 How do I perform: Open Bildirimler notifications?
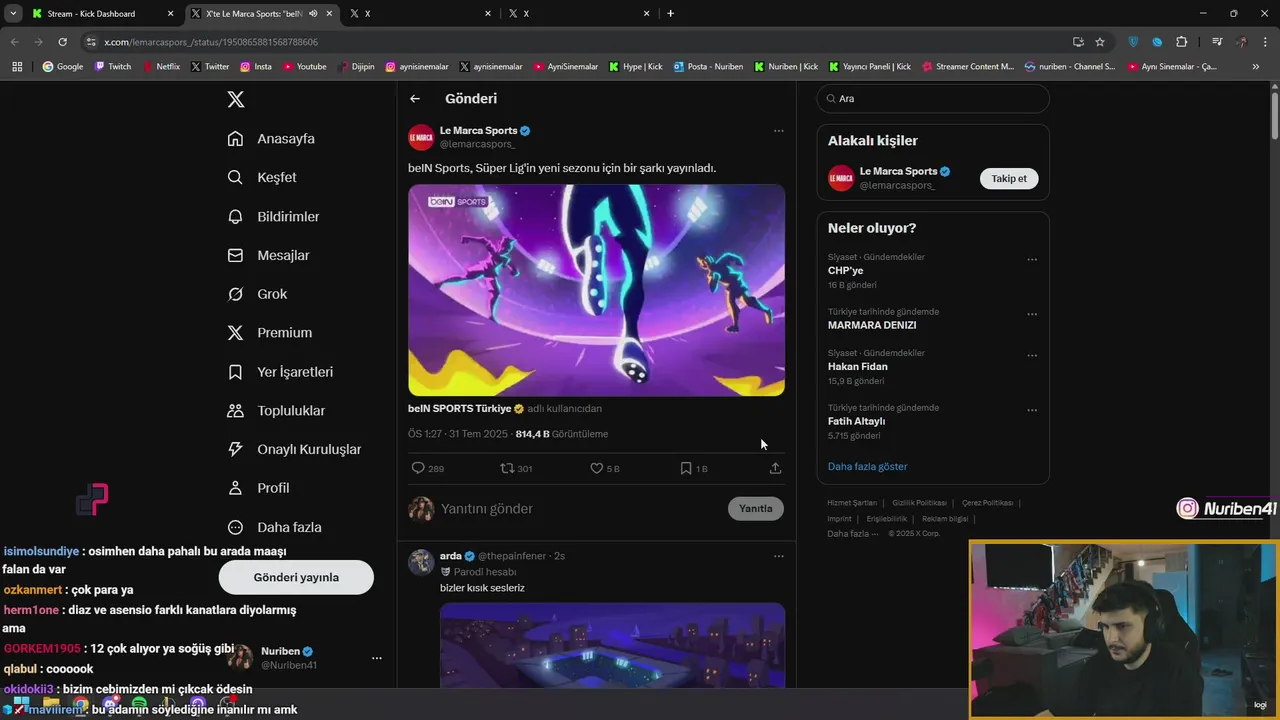pos(274,216)
